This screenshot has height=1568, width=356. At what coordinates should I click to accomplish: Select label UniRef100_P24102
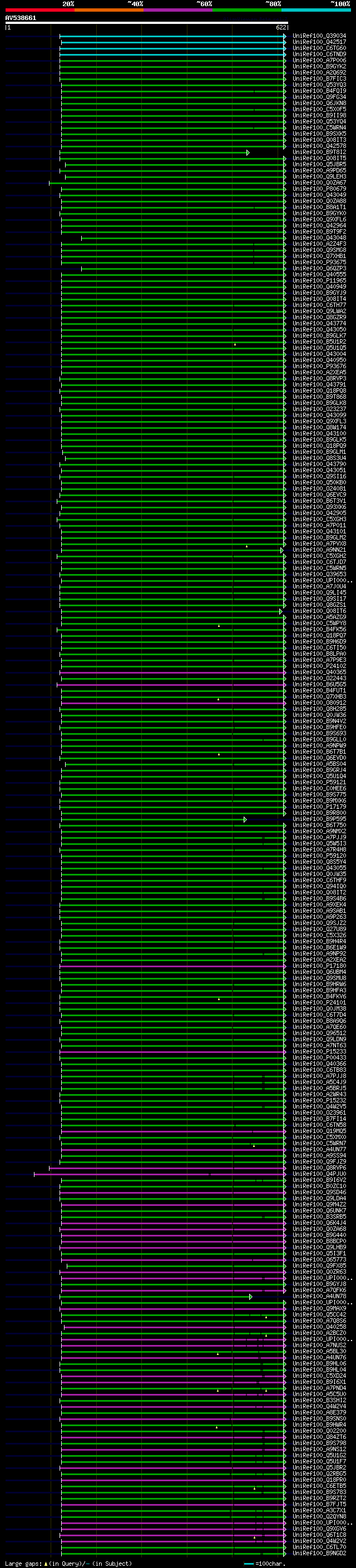click(319, 666)
